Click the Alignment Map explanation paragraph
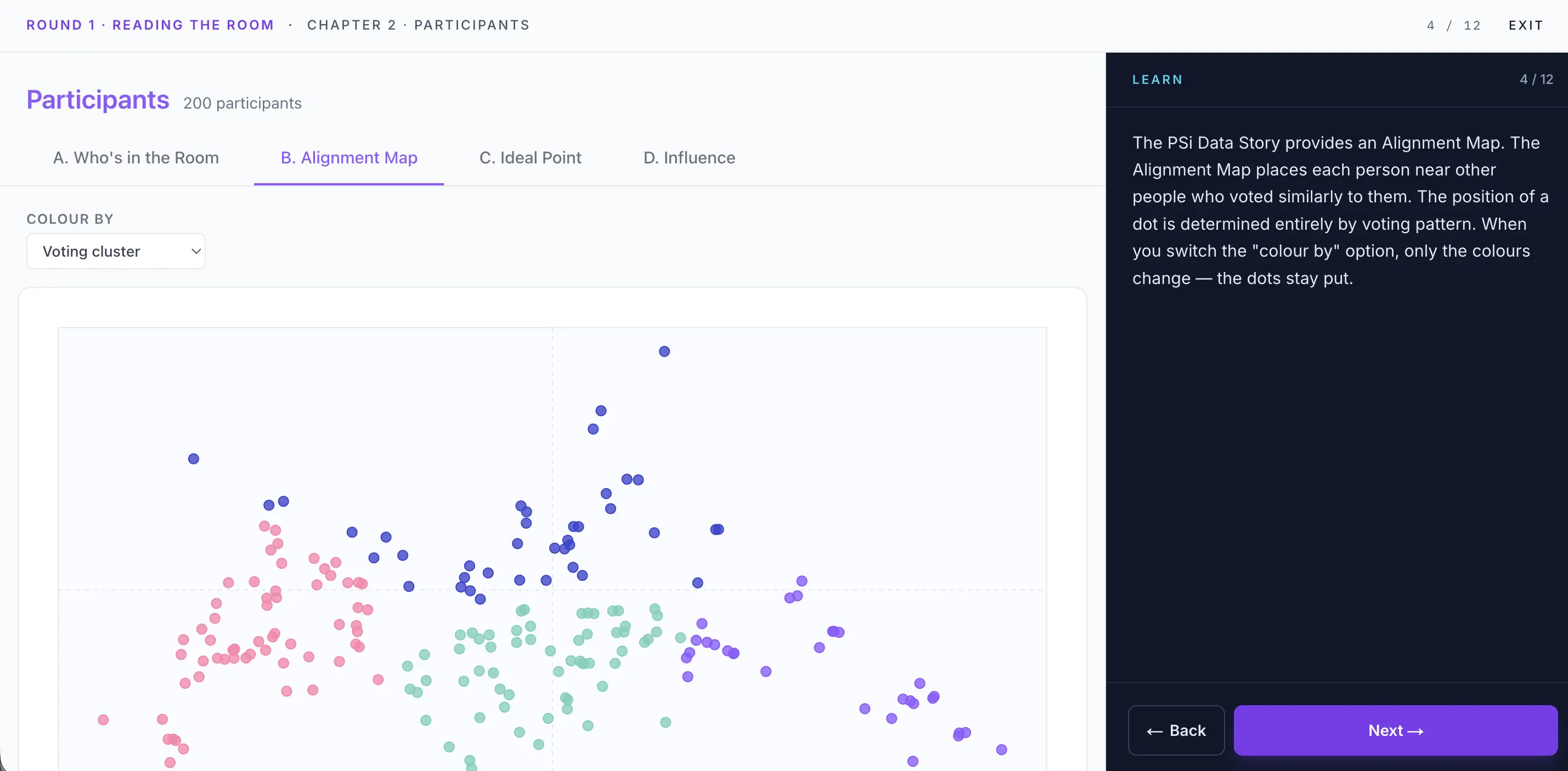 1340,210
